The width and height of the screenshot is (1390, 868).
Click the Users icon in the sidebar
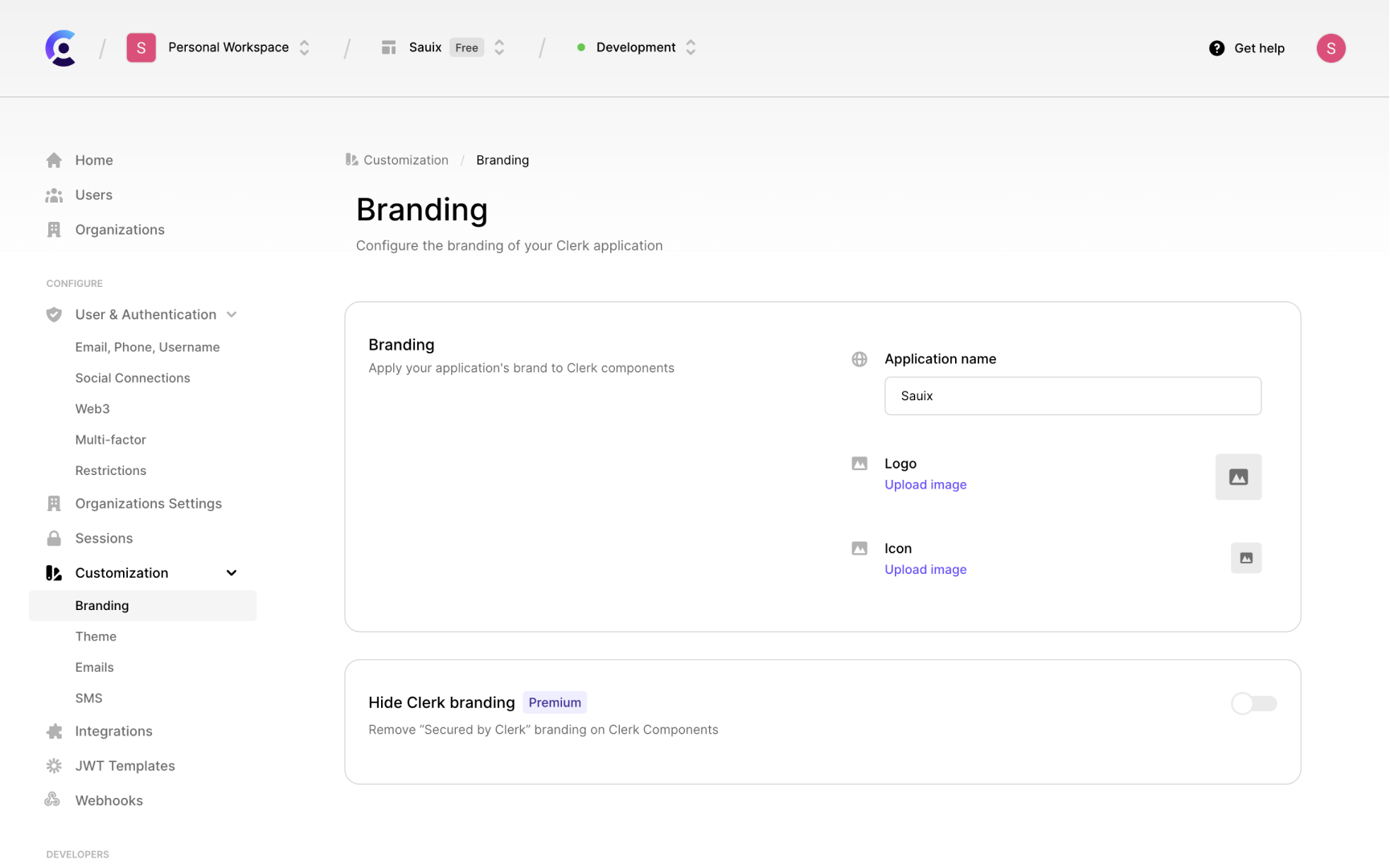[x=53, y=194]
